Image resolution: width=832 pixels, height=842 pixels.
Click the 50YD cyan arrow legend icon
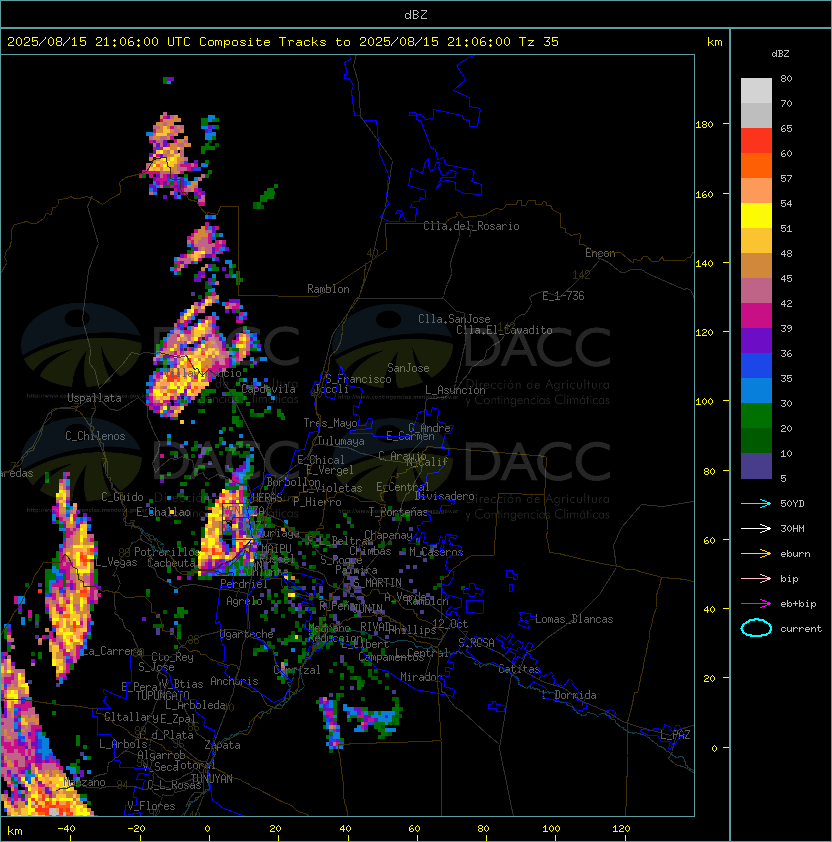point(756,503)
